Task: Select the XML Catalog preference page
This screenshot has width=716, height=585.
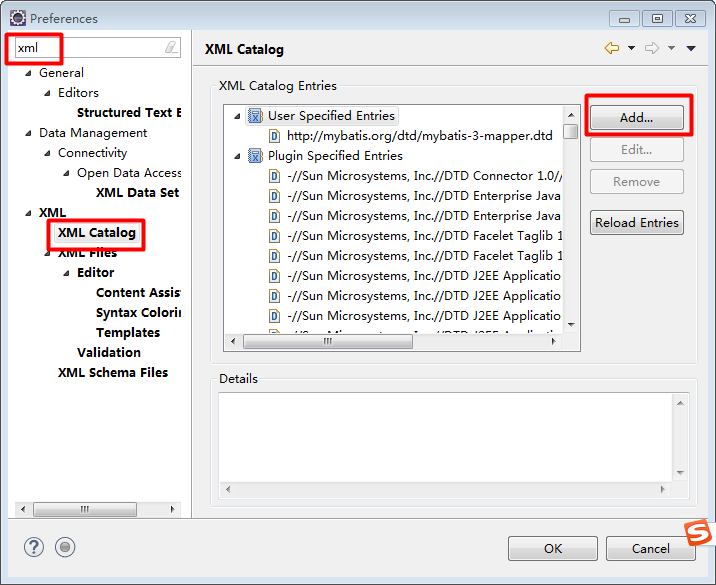Action: (x=97, y=232)
